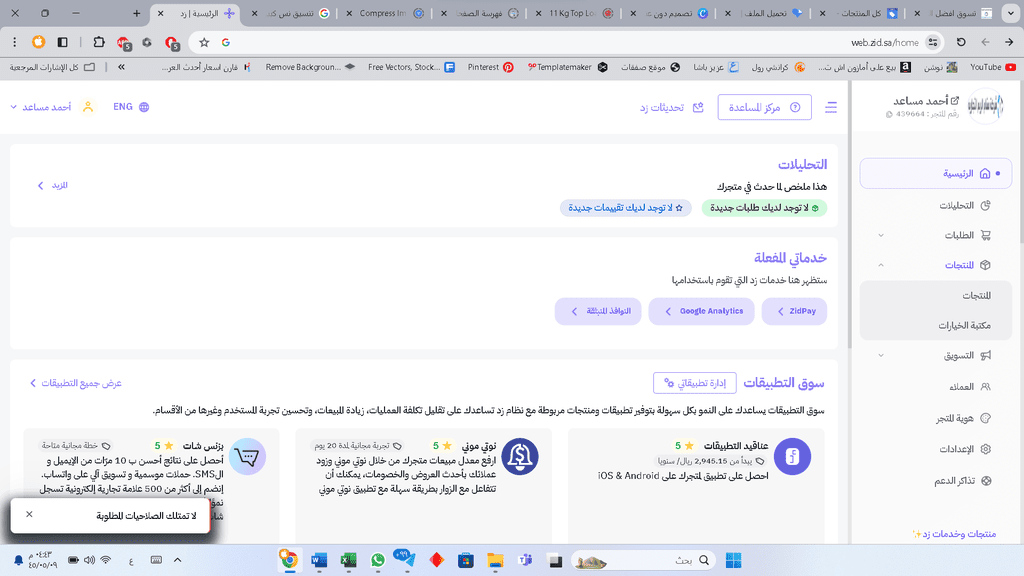The height and width of the screenshot is (576, 1024).
Task: Click the المزيد more link in analytics
Action: [53, 185]
